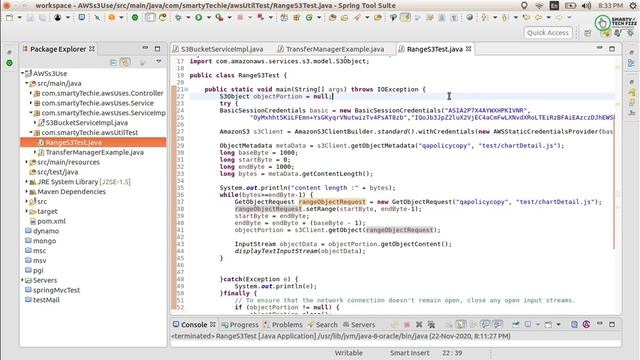Screen dimensions: 640x360
Task: Click the Pin Console icon
Action: click(x=516, y=324)
